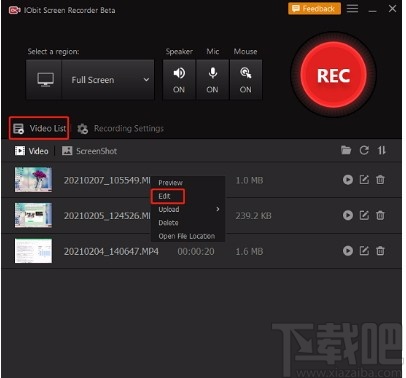Image resolution: width=406 pixels, height=378 pixels.
Task: Switch to the Video List tab
Action: [39, 128]
